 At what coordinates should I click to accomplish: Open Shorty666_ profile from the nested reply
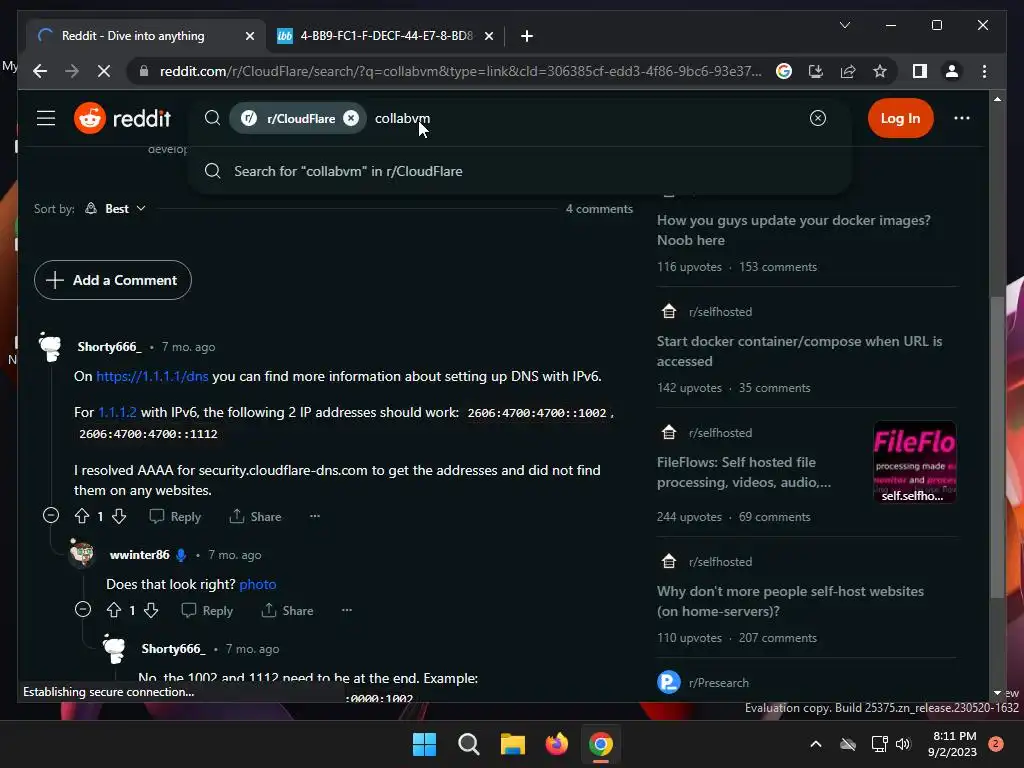point(173,648)
